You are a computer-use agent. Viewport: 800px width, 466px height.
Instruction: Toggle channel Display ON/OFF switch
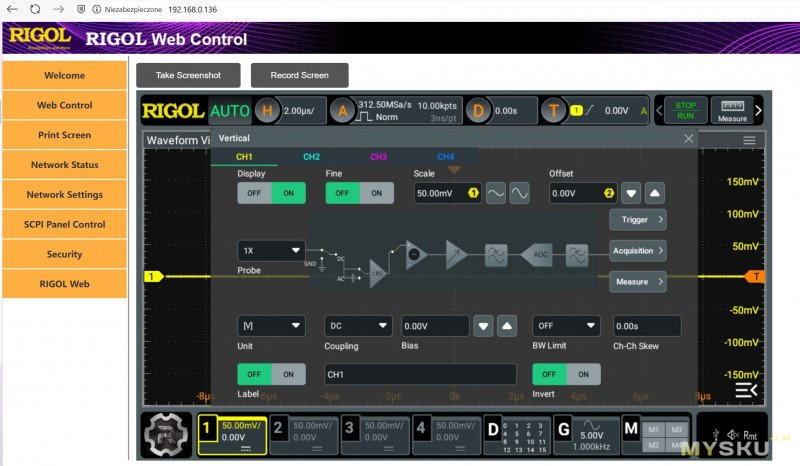[x=271, y=193]
